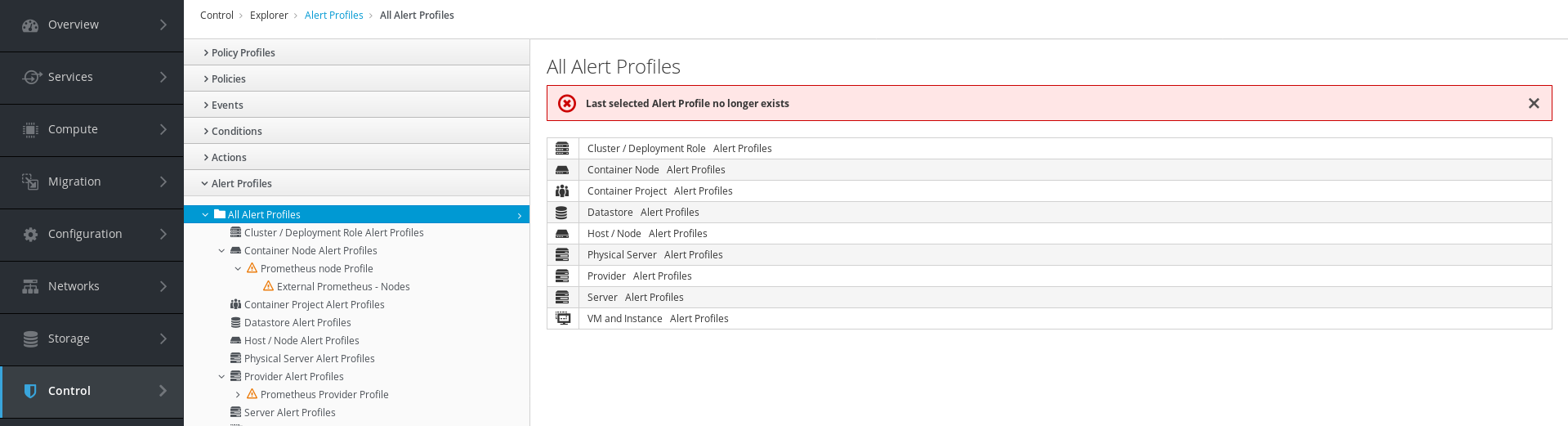
Task: Collapse the Alert Profiles accordion
Action: (356, 183)
